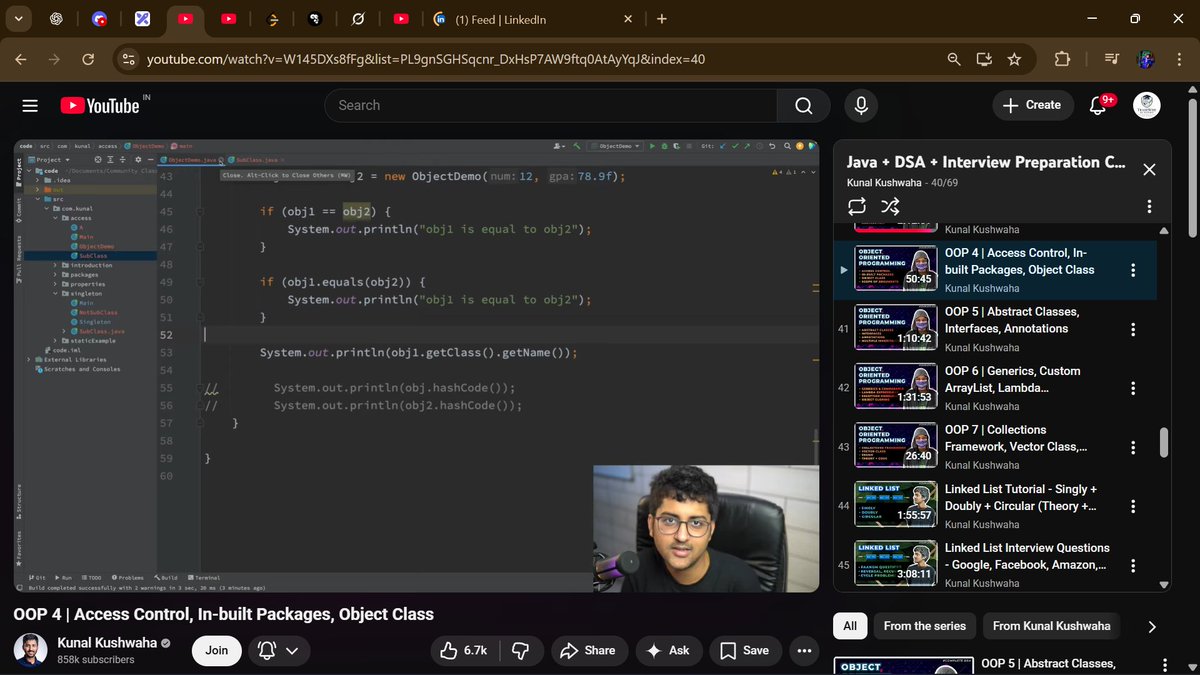
Task: Open the Kunal Kushwaha channel avatar
Action: (30, 650)
